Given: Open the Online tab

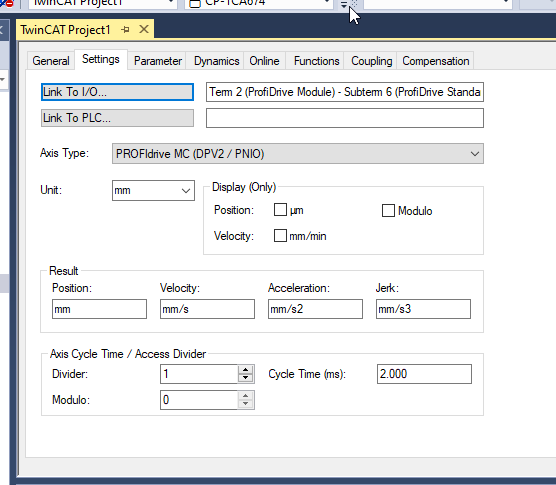Looking at the screenshot, I should [x=264, y=61].
